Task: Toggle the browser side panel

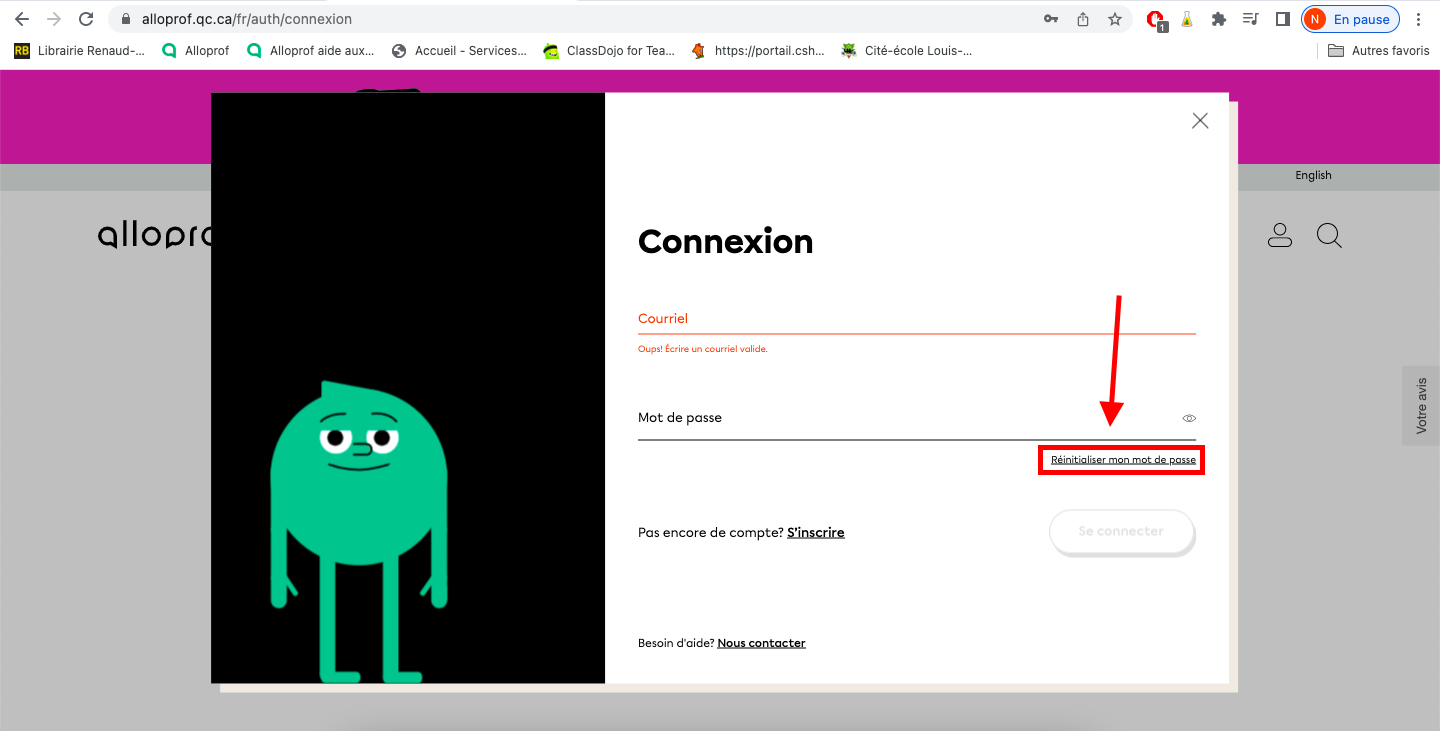Action: [x=1283, y=19]
